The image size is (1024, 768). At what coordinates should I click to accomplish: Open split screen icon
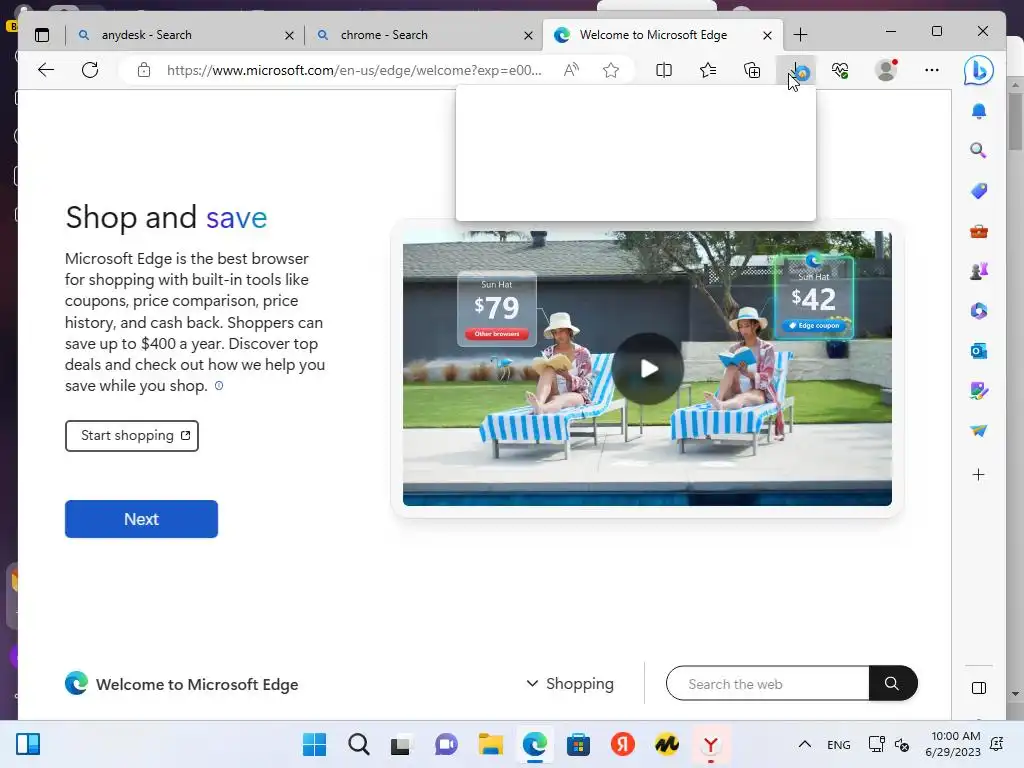(x=664, y=70)
